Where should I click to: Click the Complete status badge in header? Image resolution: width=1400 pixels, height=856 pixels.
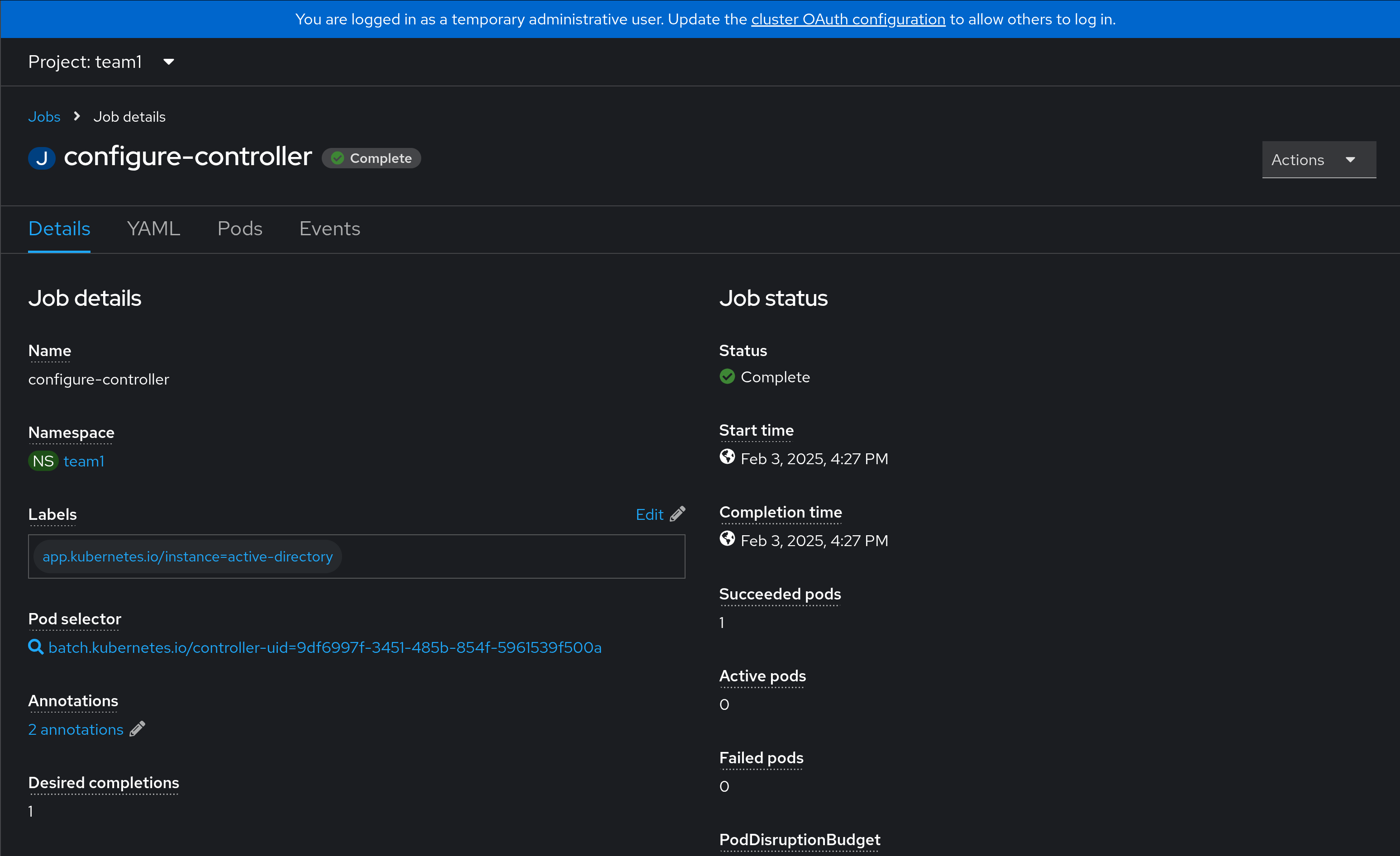click(x=371, y=158)
